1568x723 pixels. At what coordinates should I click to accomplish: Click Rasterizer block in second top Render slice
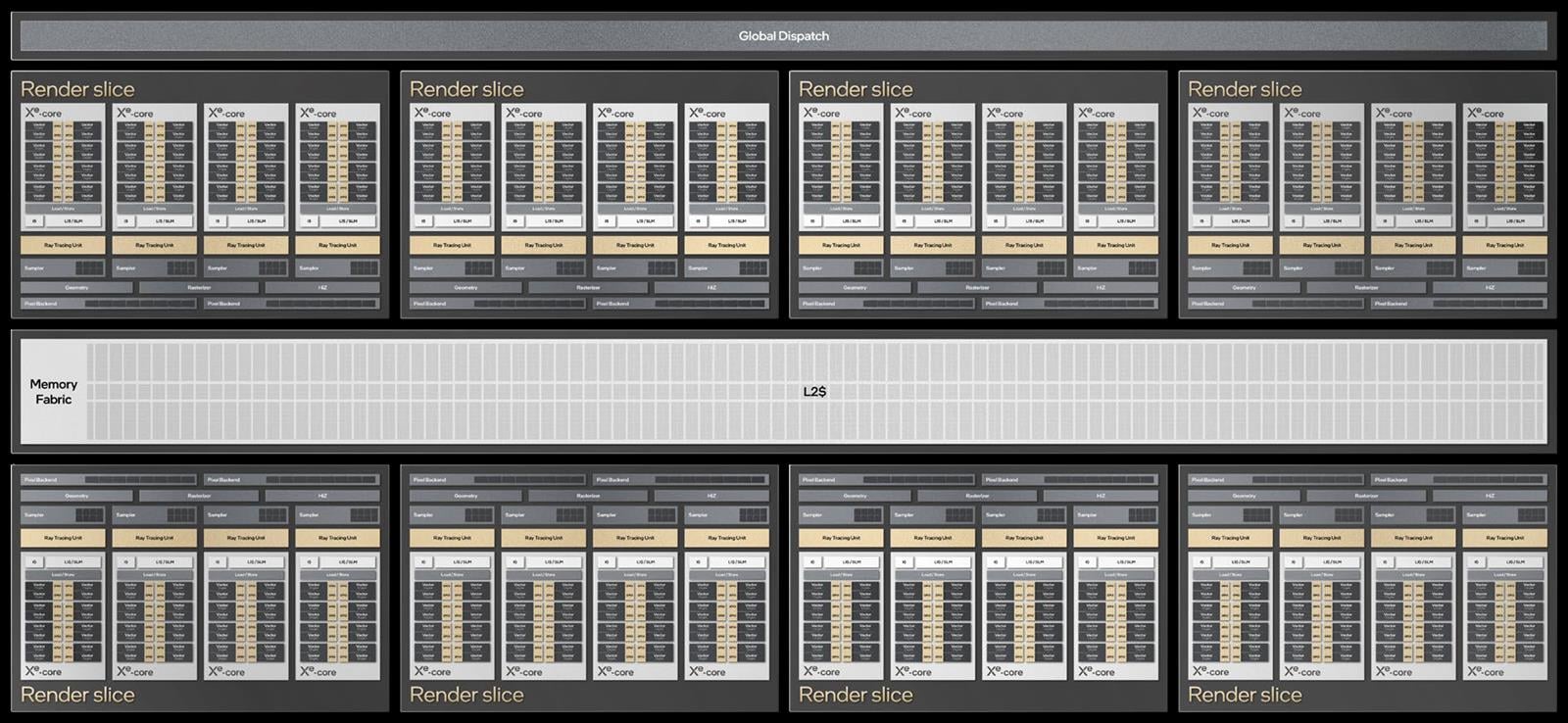click(x=588, y=288)
